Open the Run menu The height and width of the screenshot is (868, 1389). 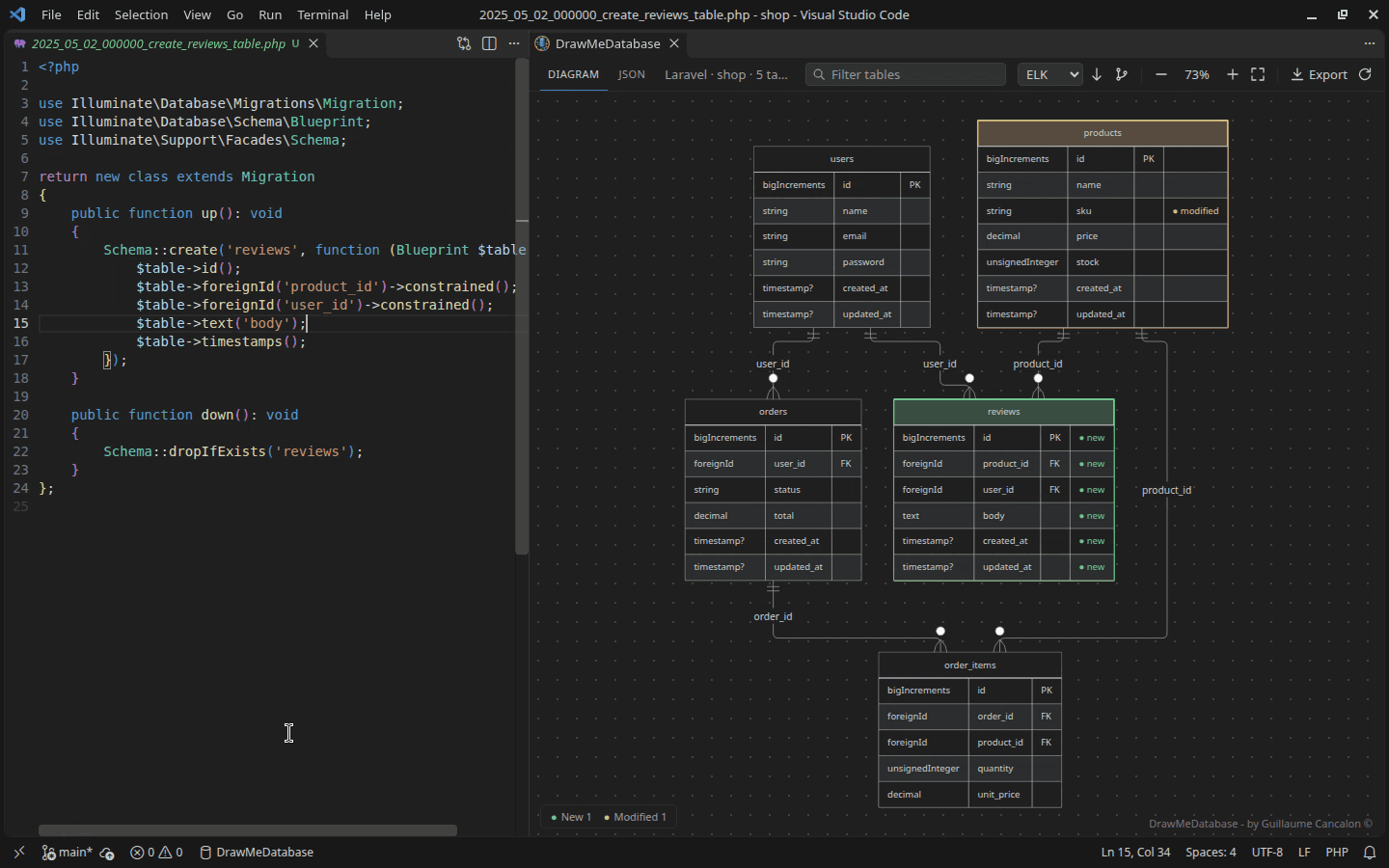[x=270, y=14]
